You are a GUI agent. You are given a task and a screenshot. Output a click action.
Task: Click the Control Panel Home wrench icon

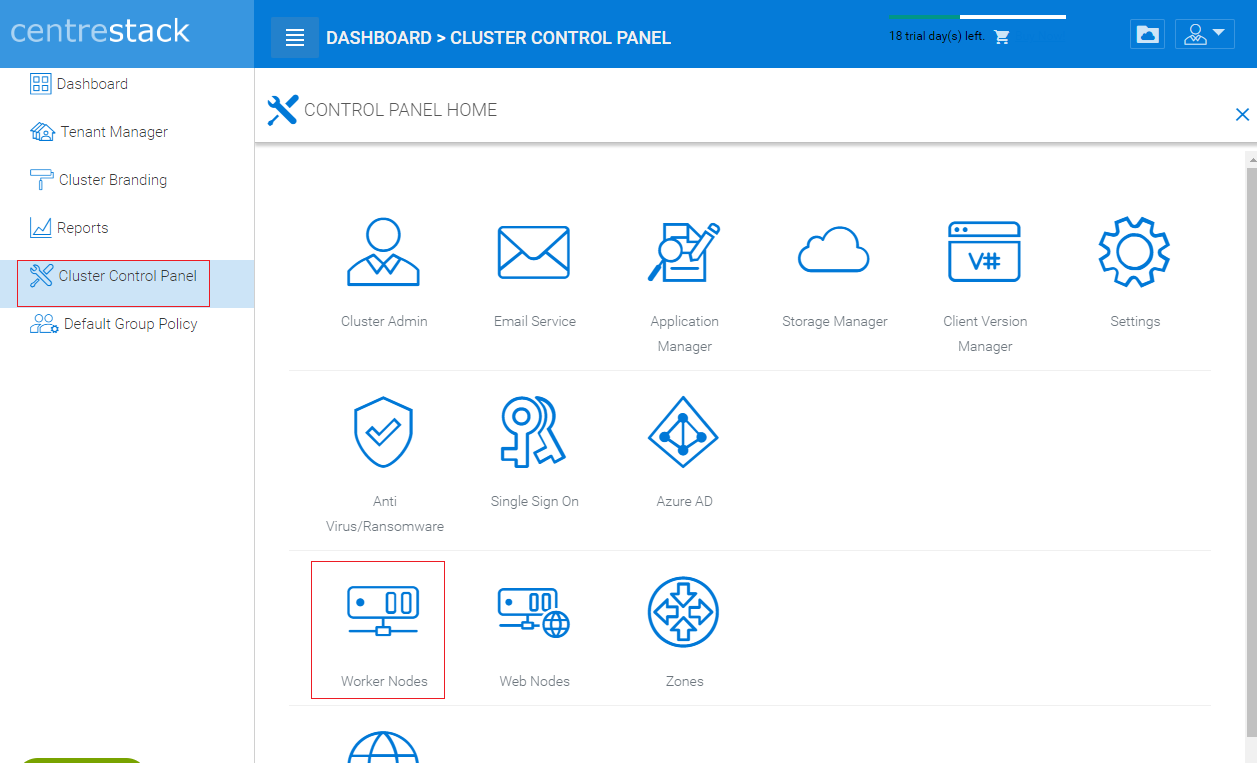283,110
